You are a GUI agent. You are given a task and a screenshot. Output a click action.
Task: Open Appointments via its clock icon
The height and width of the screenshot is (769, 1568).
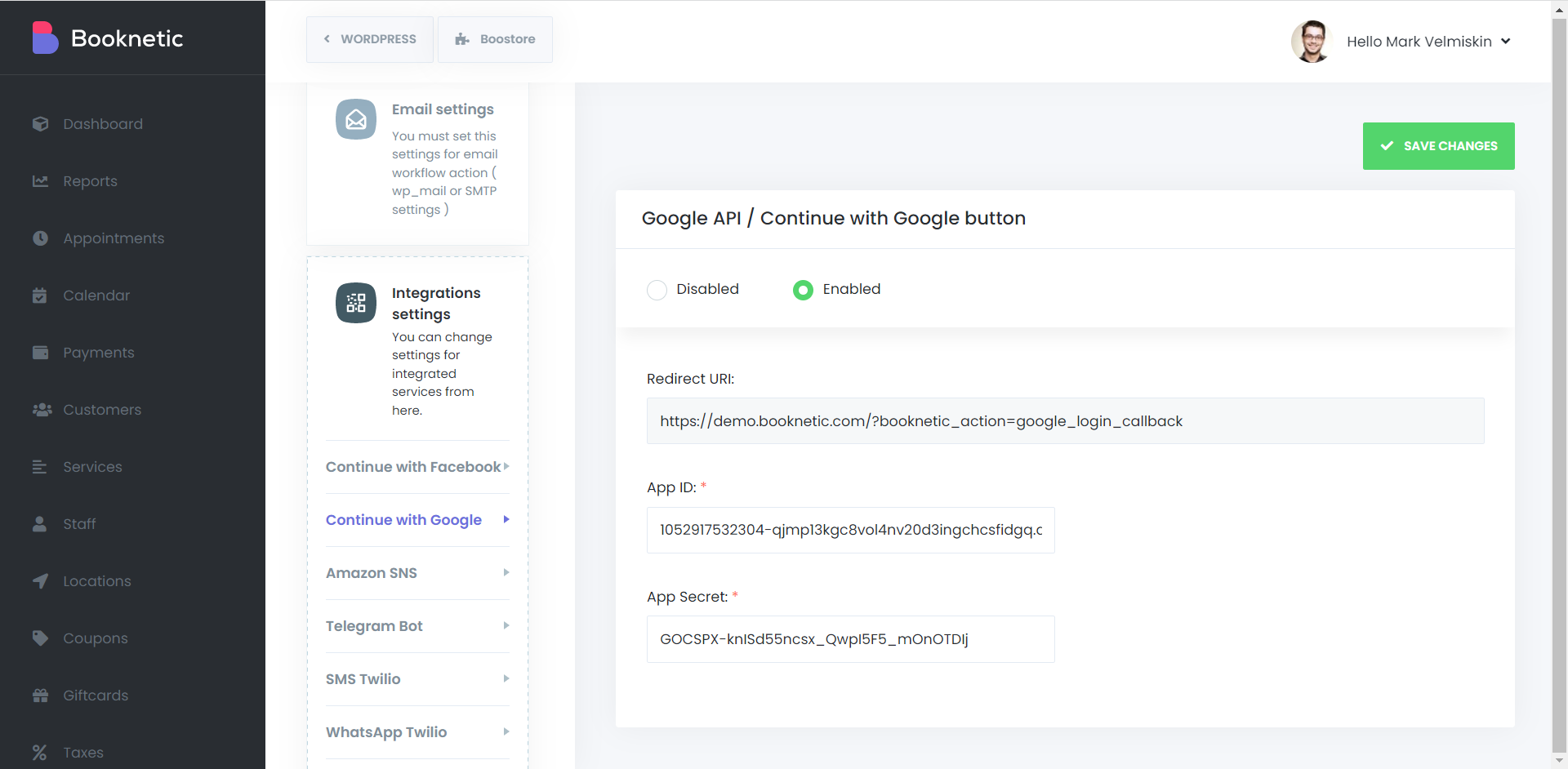[x=41, y=238]
